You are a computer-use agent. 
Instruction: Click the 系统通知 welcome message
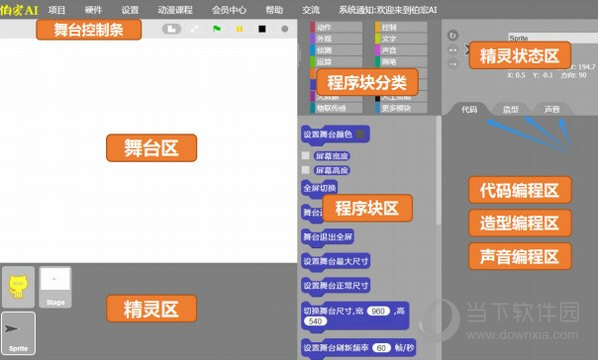point(388,10)
